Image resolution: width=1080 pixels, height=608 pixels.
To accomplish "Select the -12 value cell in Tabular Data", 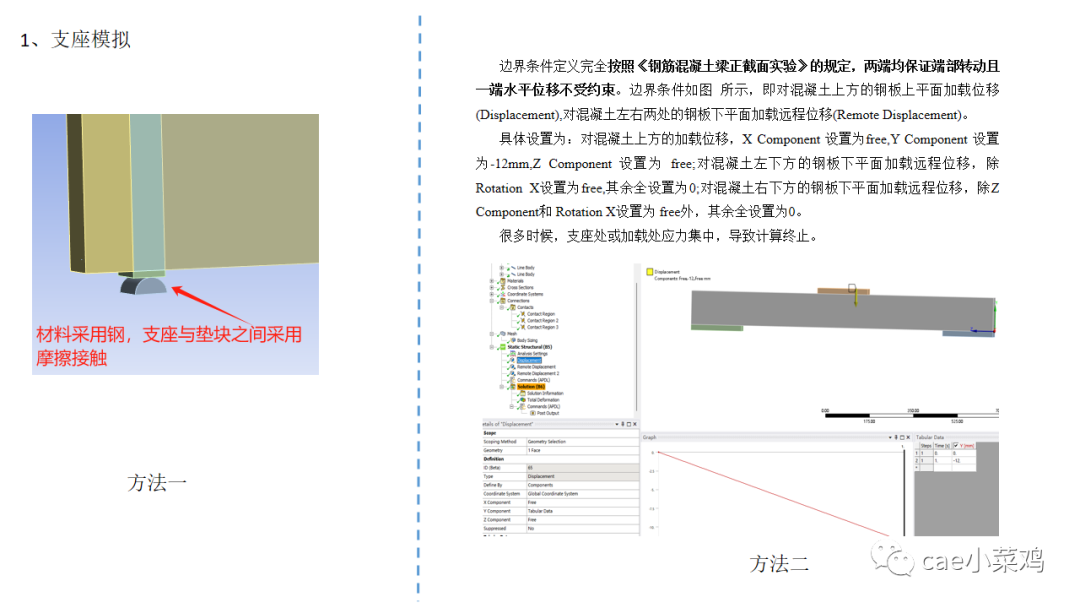I will tap(958, 460).
